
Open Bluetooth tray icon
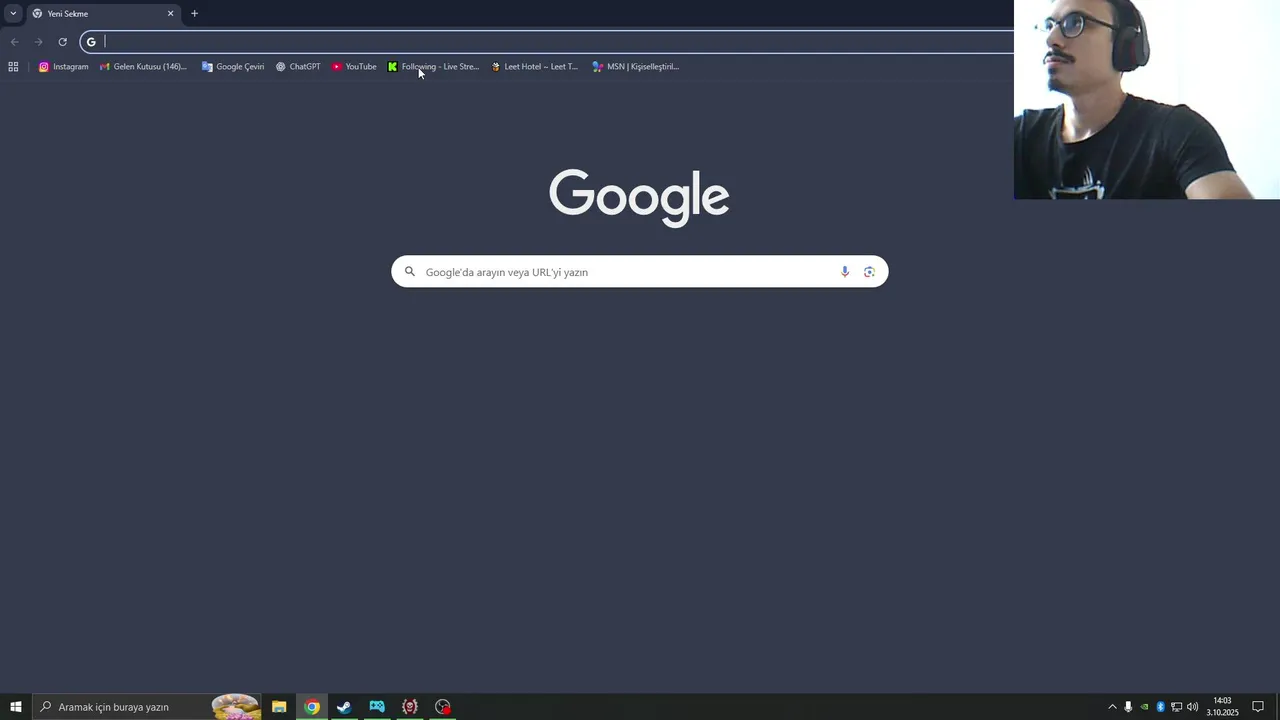[1160, 707]
